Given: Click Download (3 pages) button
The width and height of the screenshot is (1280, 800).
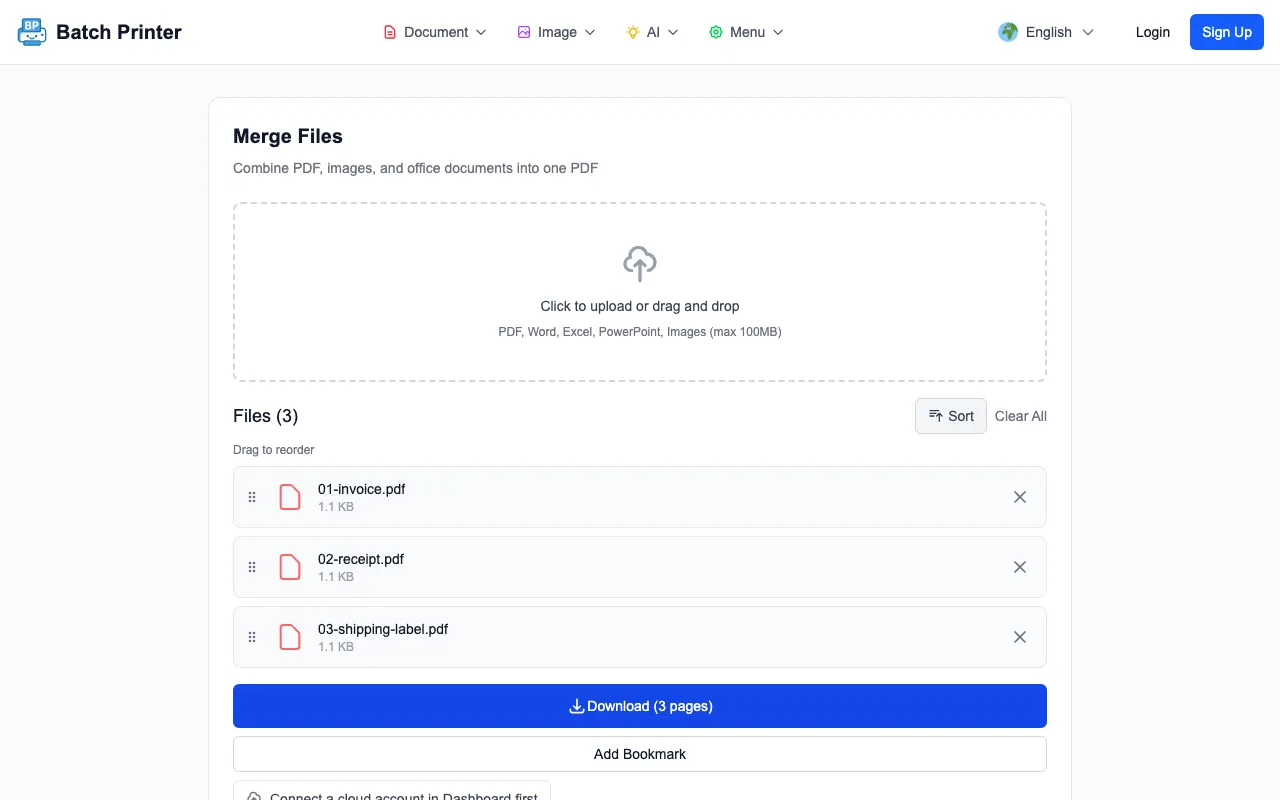Looking at the screenshot, I should (x=640, y=706).
